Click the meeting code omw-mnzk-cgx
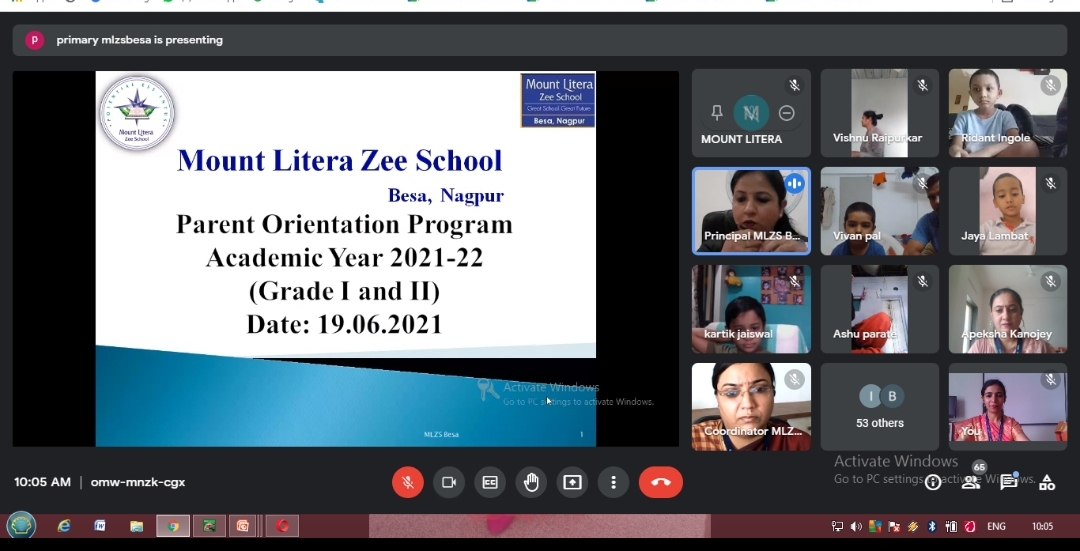Image resolution: width=1080 pixels, height=551 pixels. (x=138, y=482)
